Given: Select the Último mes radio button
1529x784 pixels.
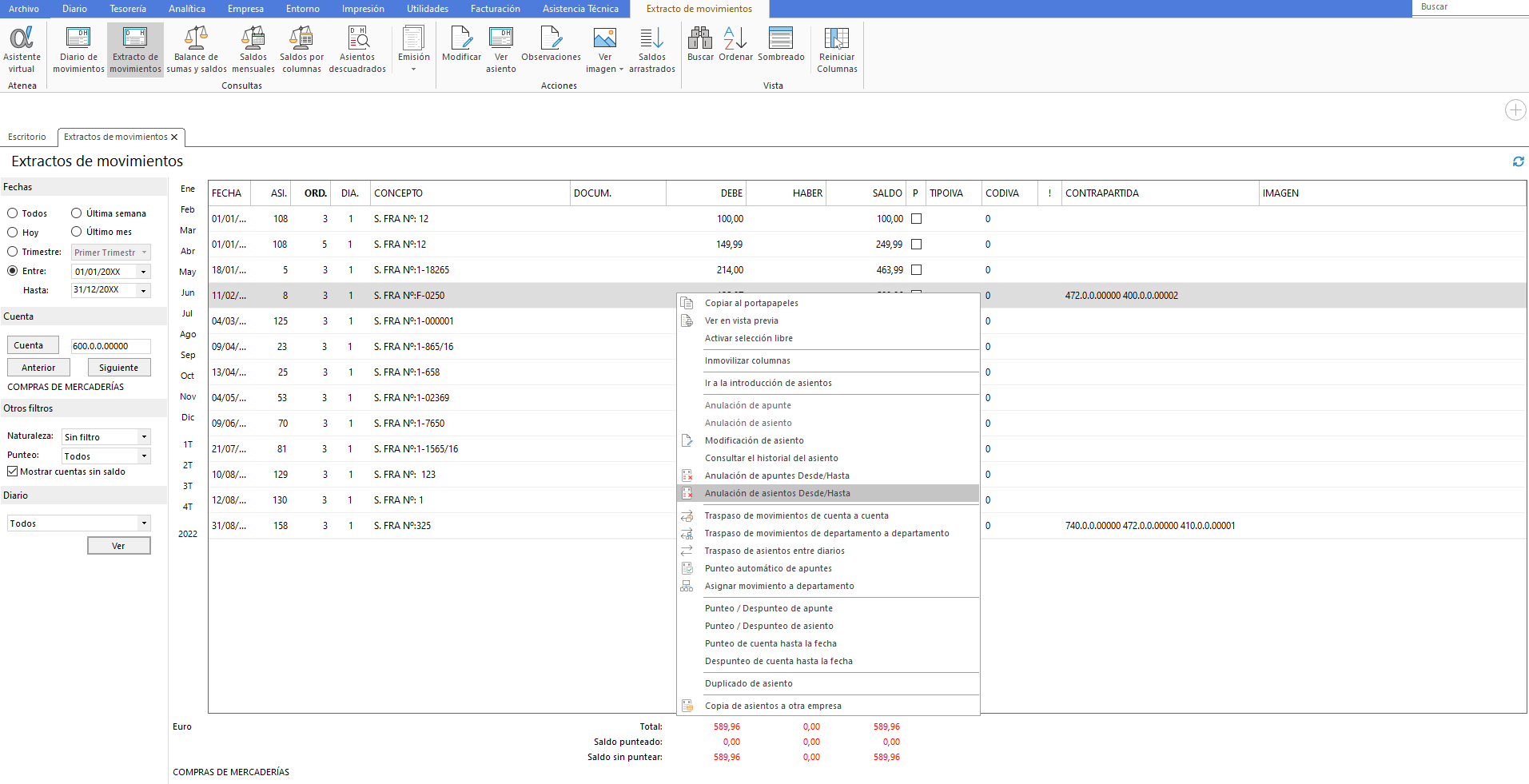Looking at the screenshot, I should (77, 232).
